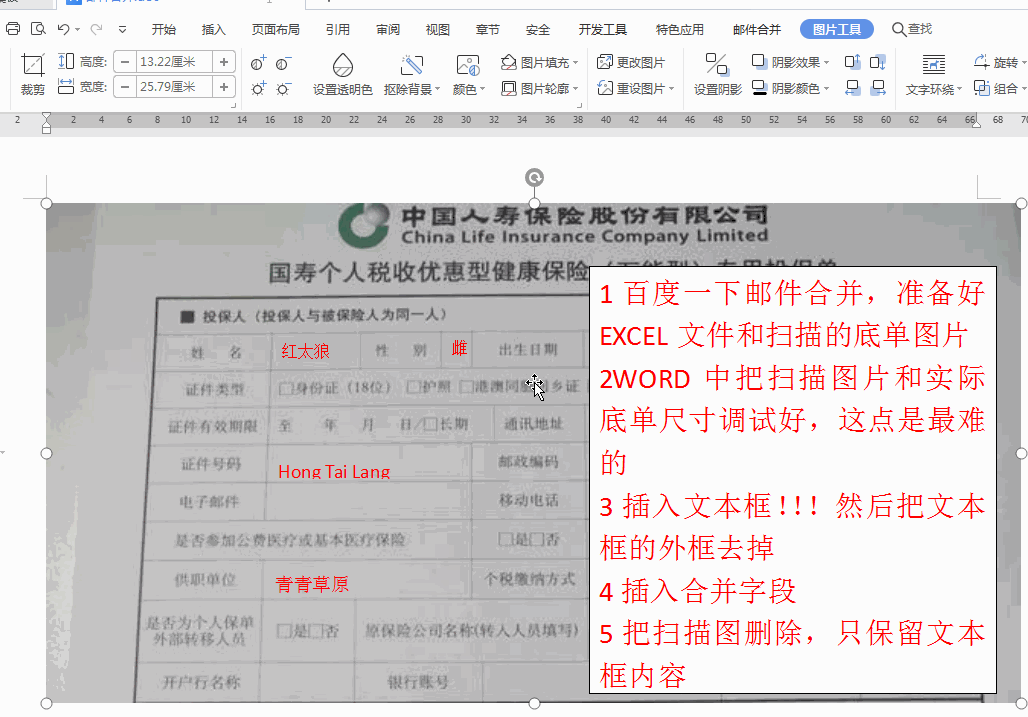
Task: Click the Undo arrow icon
Action: point(64,29)
